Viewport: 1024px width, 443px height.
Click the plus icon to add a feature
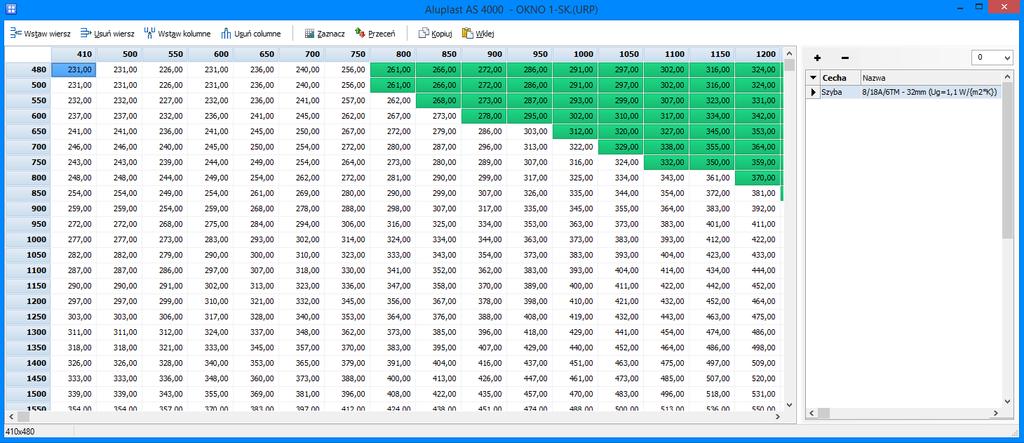pos(817,58)
